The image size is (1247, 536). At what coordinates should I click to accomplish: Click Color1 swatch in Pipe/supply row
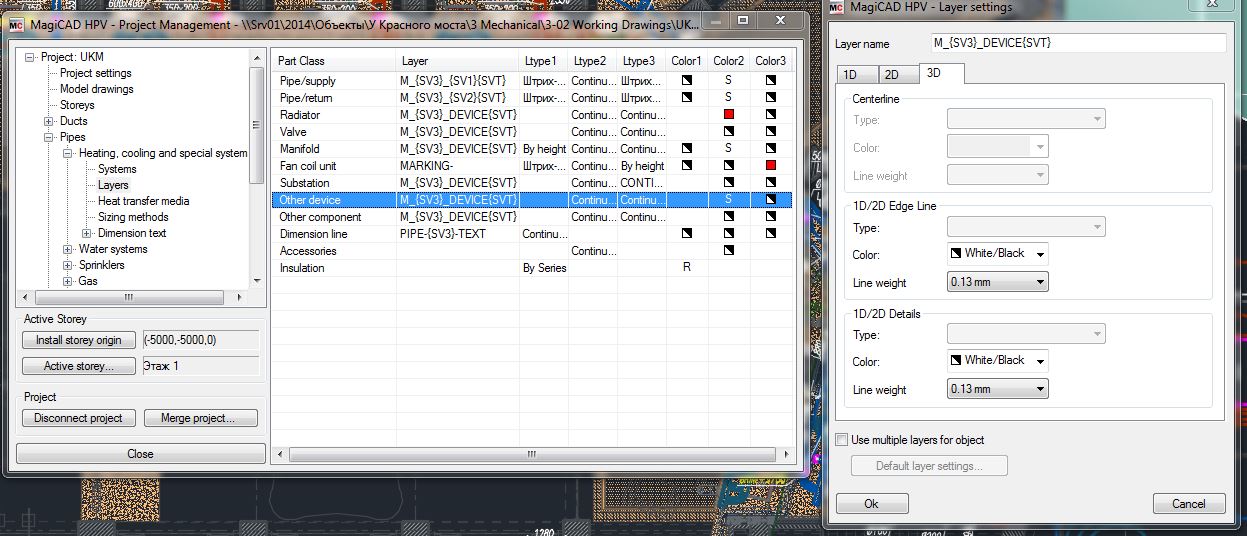click(x=687, y=81)
